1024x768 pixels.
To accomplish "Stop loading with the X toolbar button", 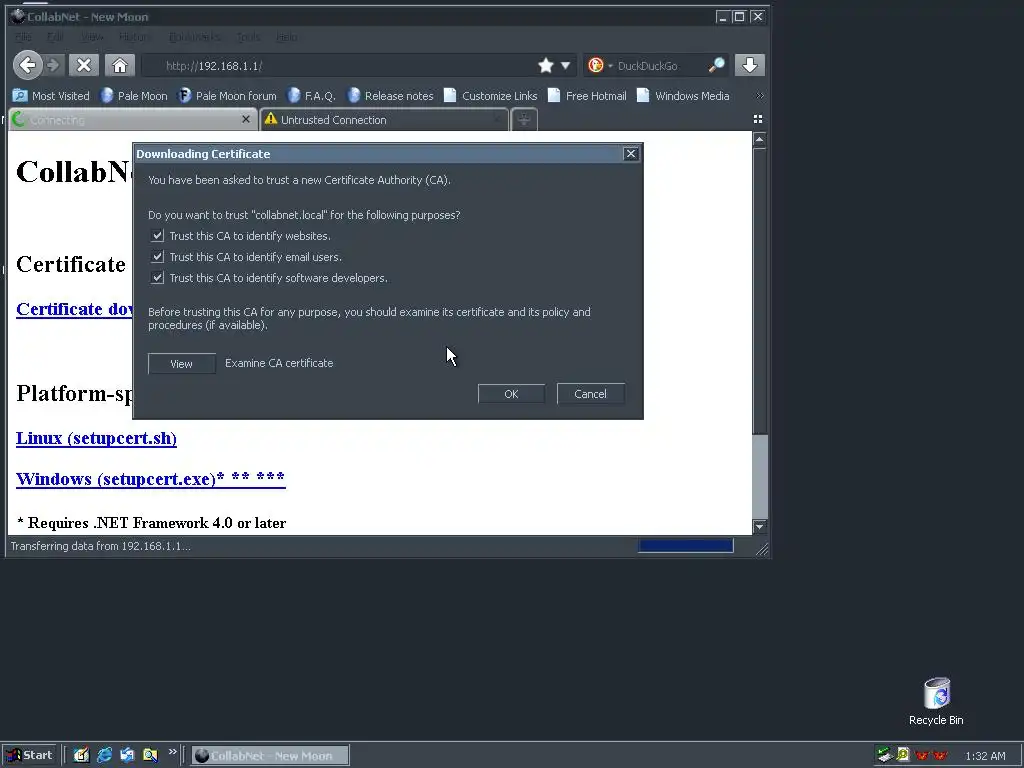I will coord(84,65).
